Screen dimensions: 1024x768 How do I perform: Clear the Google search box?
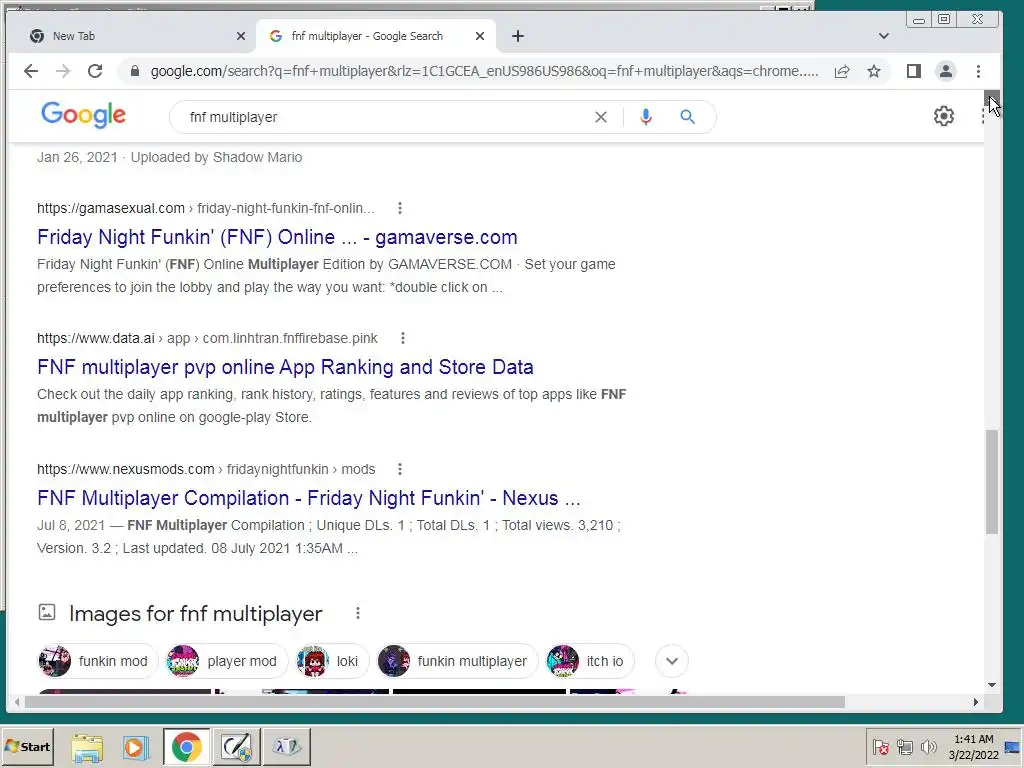(600, 117)
